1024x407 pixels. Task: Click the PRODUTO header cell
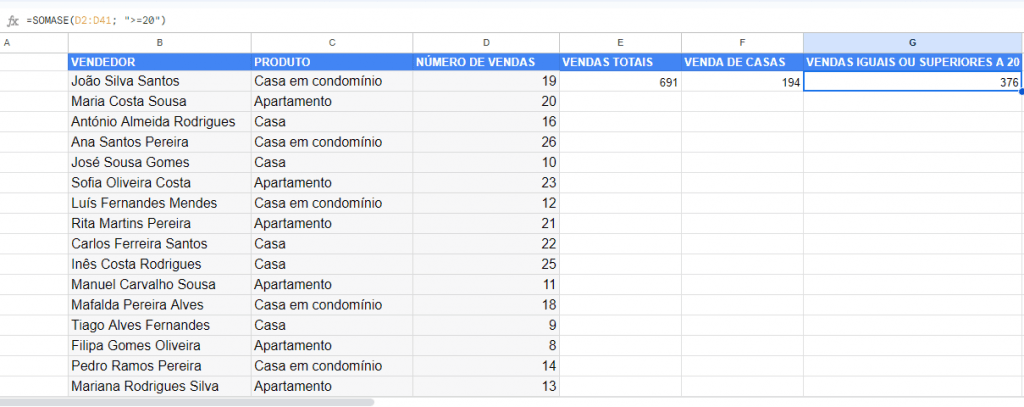click(331, 62)
